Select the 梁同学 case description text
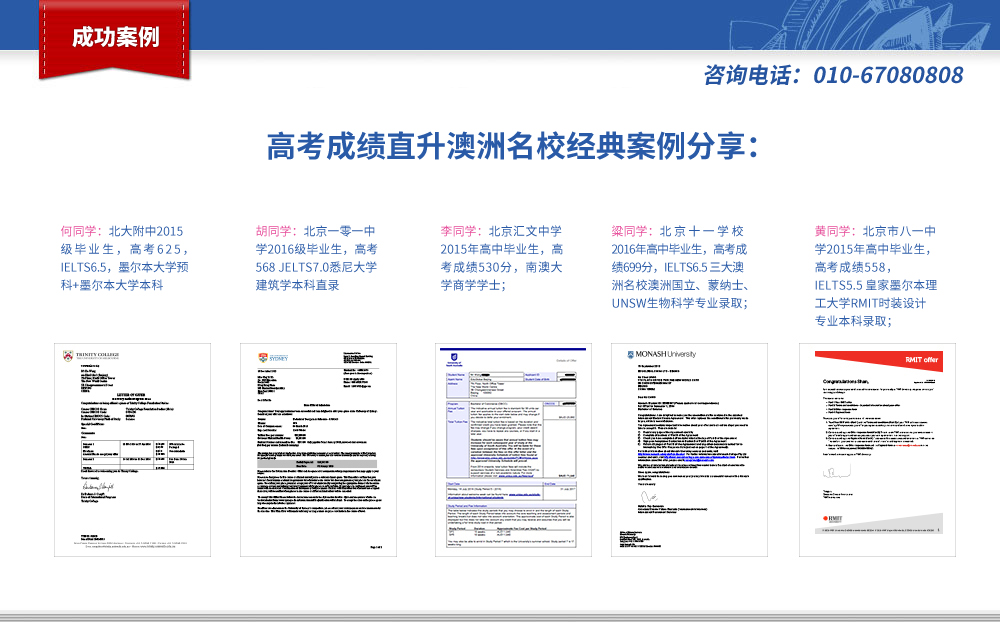Screen dimensions: 1000x622 point(680,267)
